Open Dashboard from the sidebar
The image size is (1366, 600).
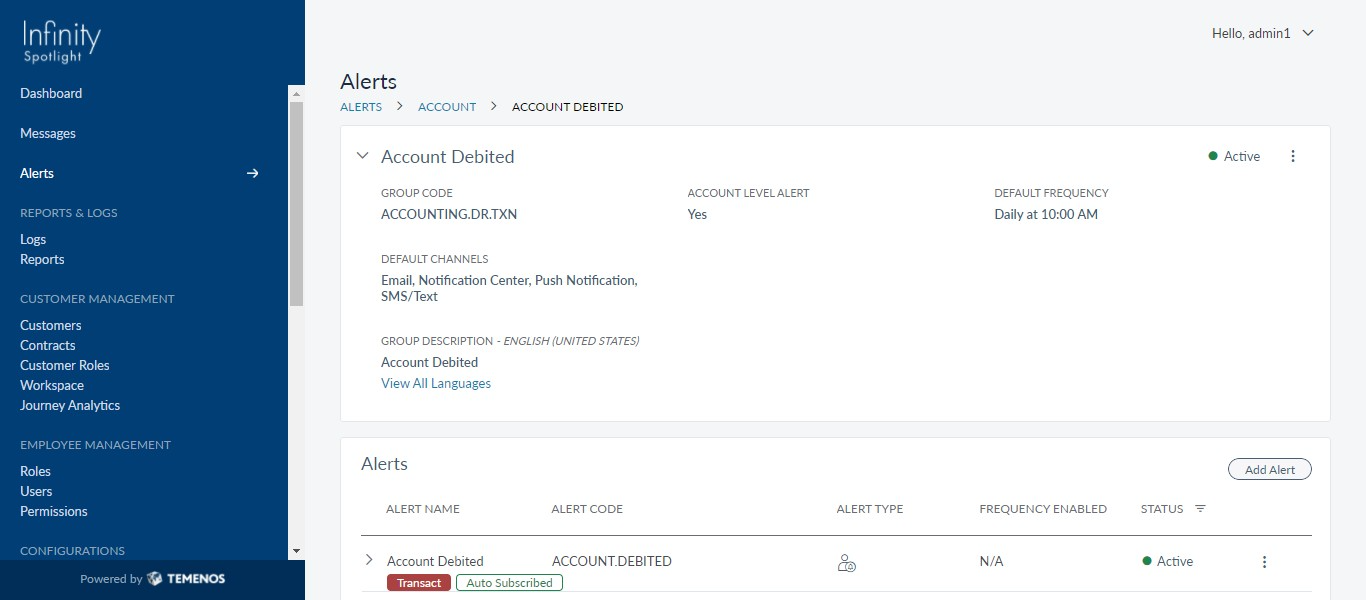pos(51,93)
